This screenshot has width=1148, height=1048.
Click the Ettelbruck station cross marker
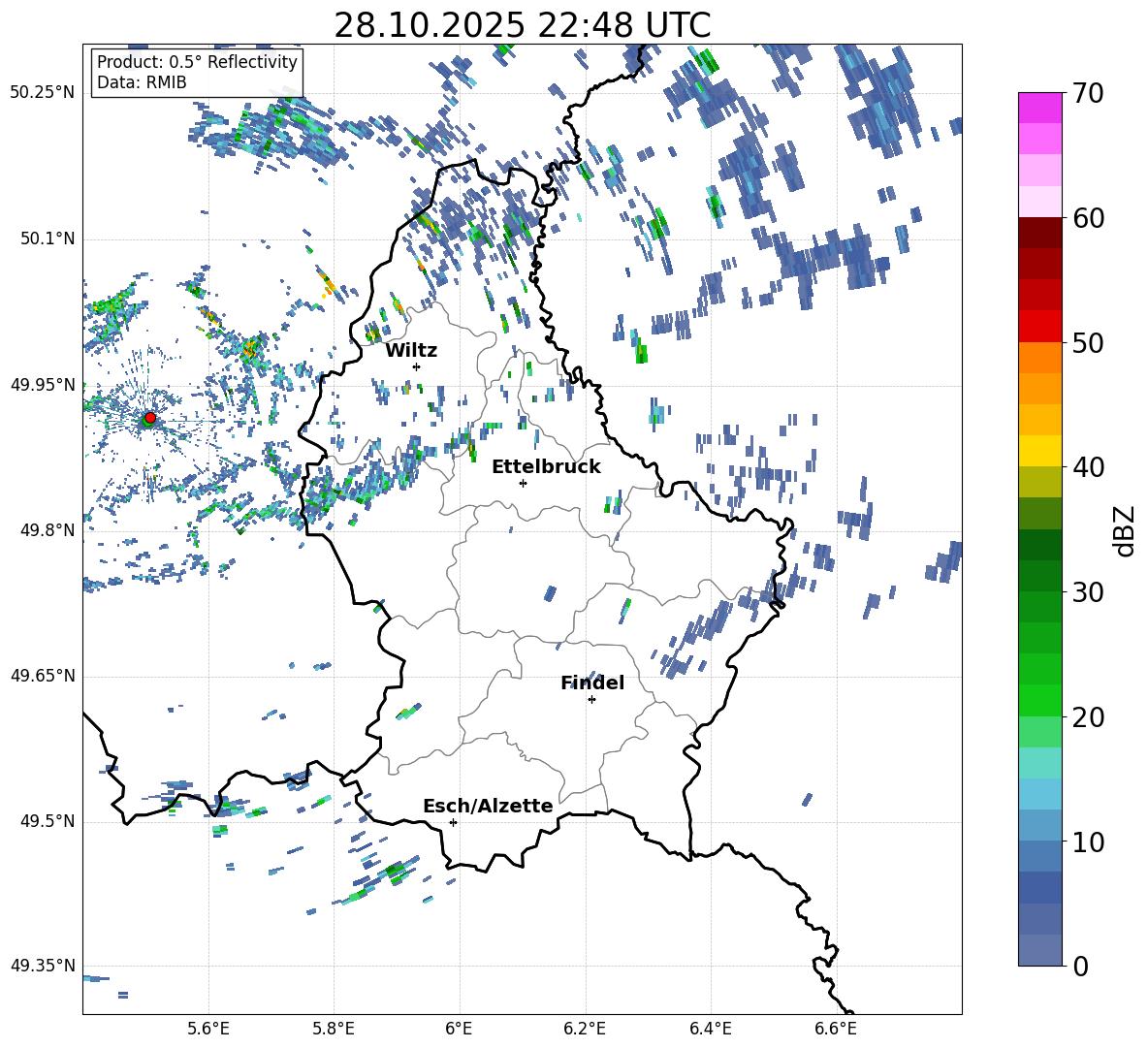(523, 483)
